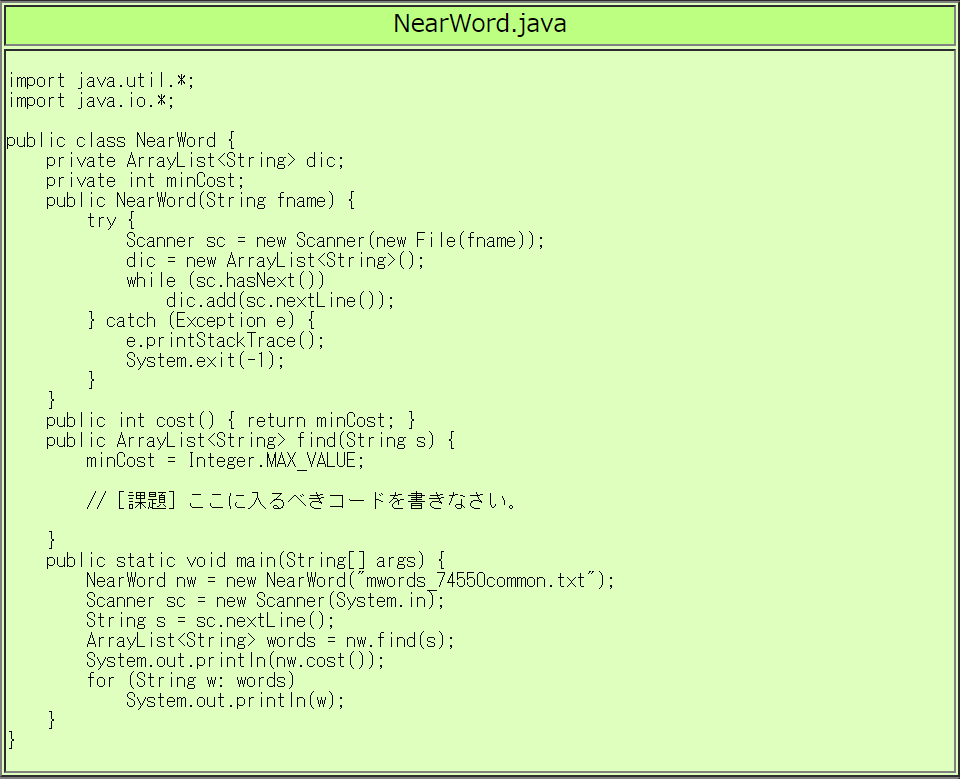The image size is (961, 779).
Task: Click the public class NearWord declaration
Action: 120,141
